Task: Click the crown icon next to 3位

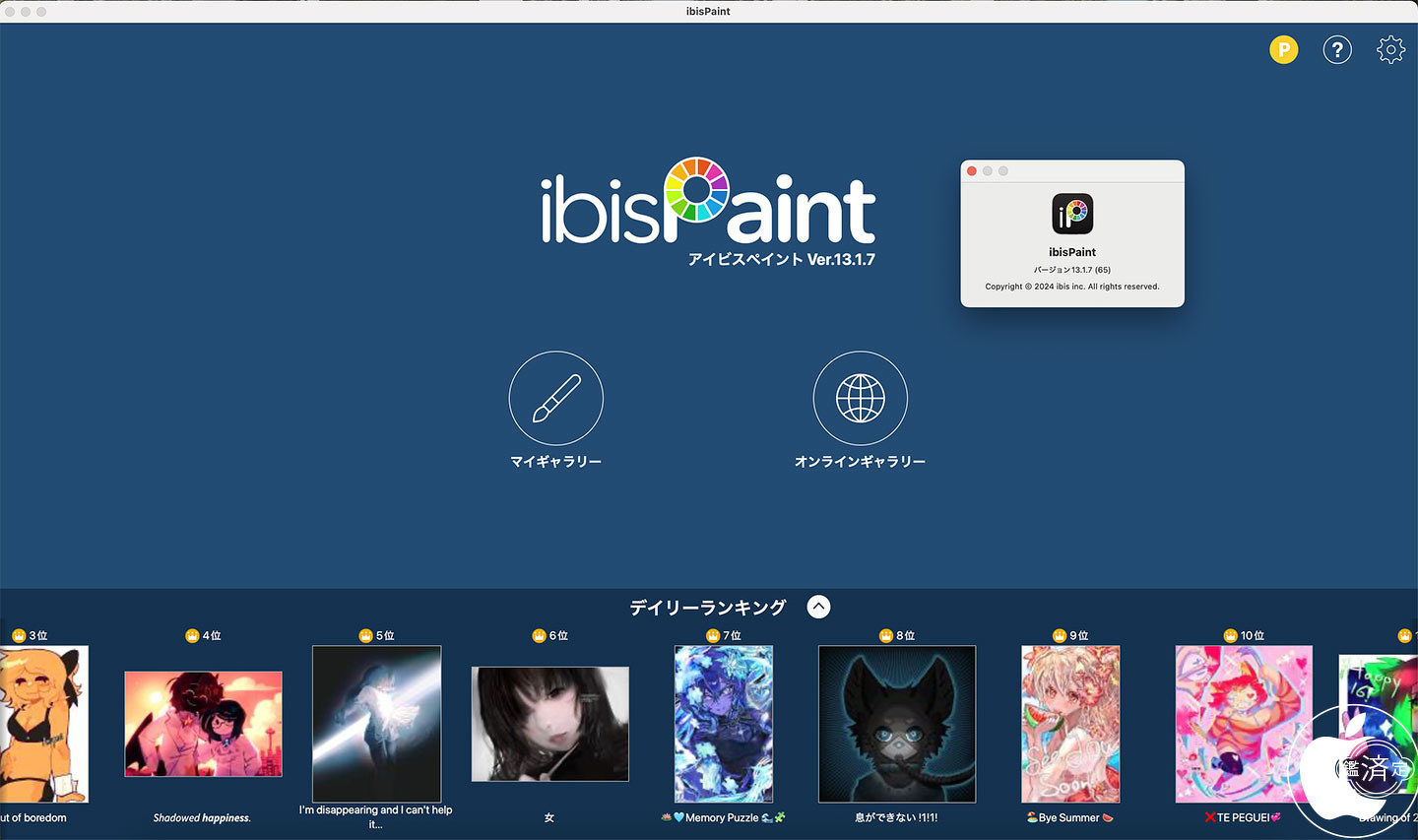Action: tap(19, 636)
